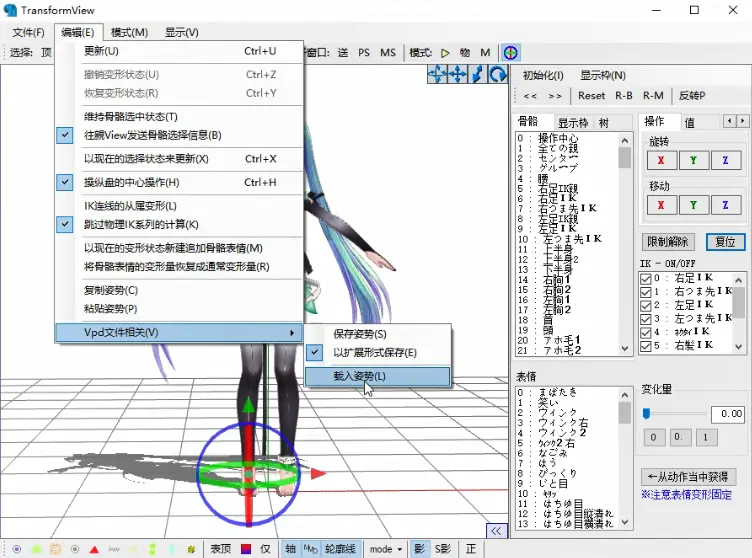
Task: Switch to the 显示枠 tab
Action: coord(573,123)
